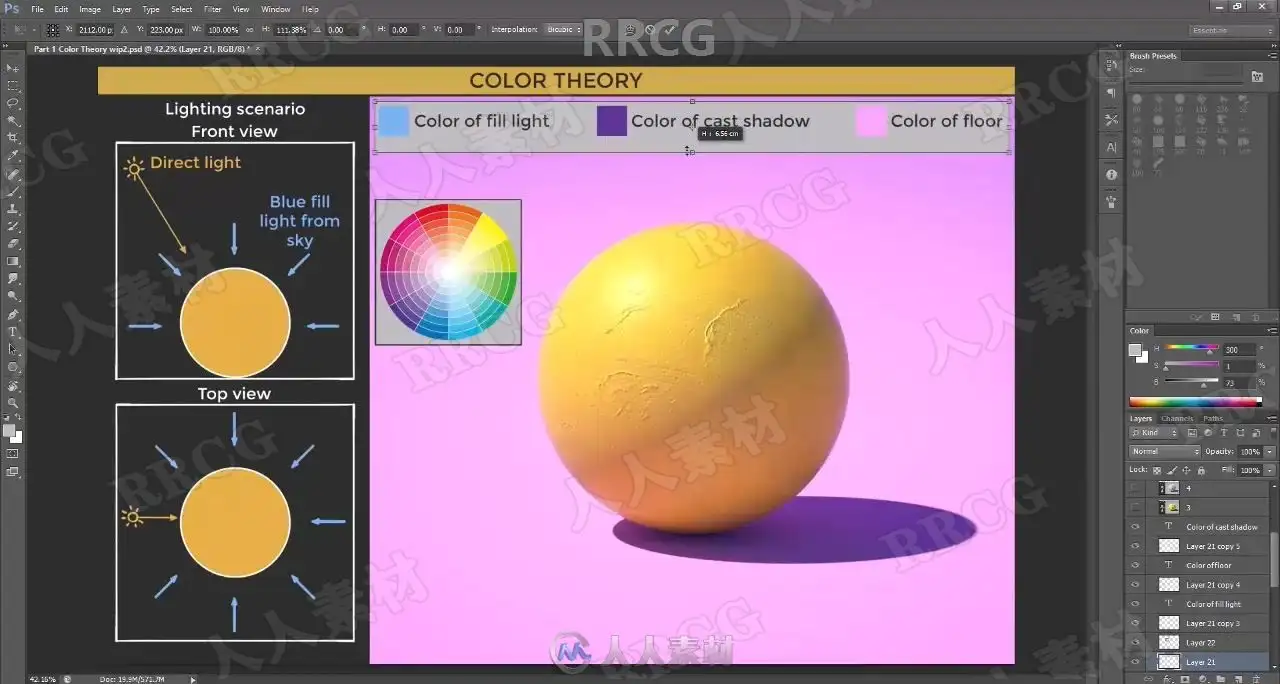Viewport: 1280px width, 684px height.
Task: Select the Horizontal Type tool
Action: coord(13,331)
